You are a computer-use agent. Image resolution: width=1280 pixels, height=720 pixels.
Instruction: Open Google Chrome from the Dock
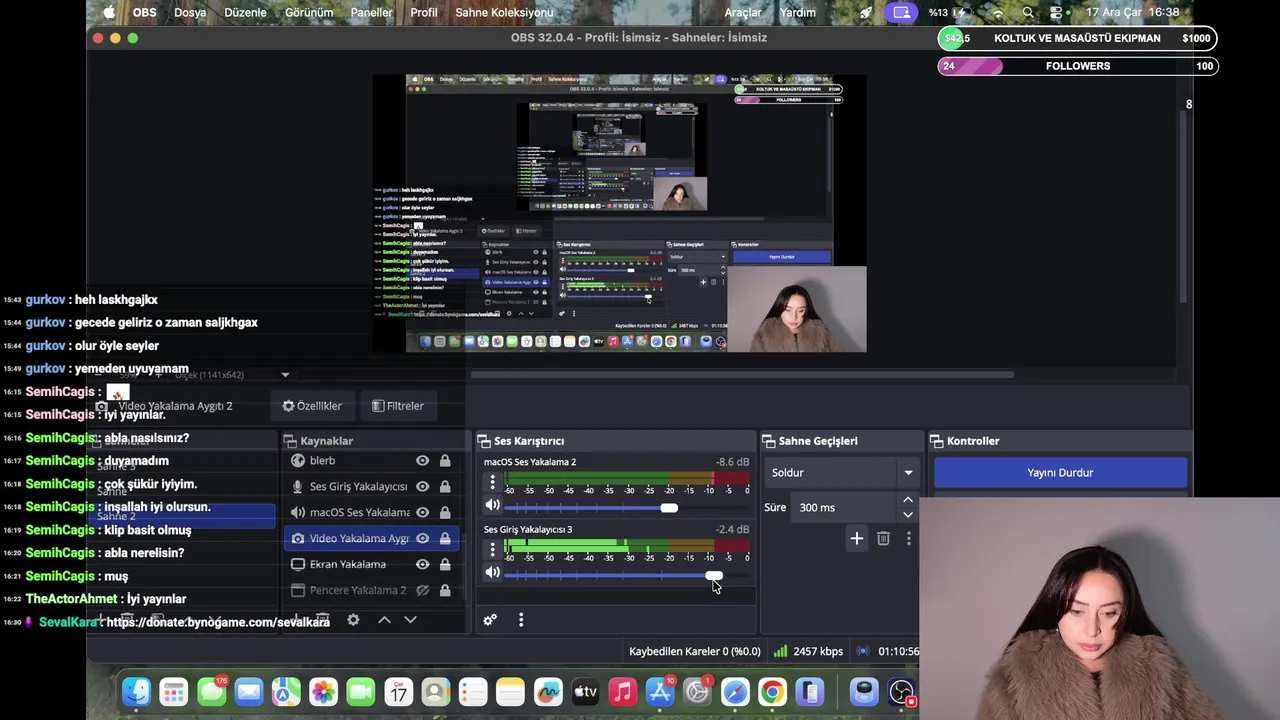click(x=772, y=692)
